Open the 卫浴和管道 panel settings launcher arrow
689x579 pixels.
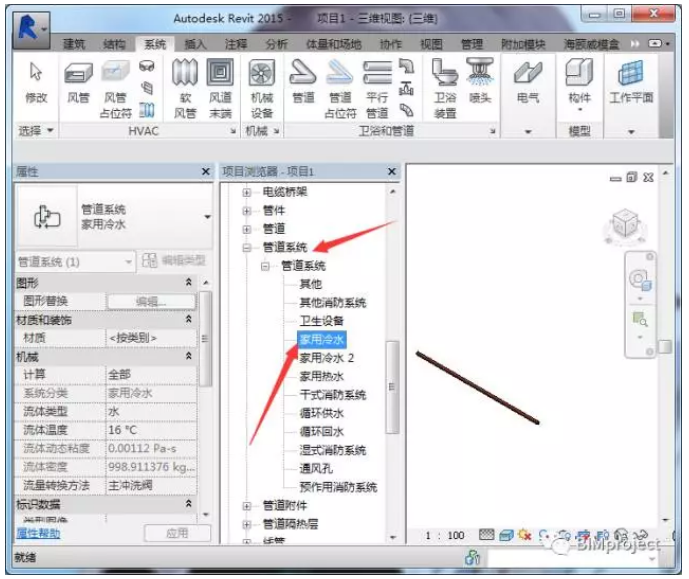[x=493, y=131]
